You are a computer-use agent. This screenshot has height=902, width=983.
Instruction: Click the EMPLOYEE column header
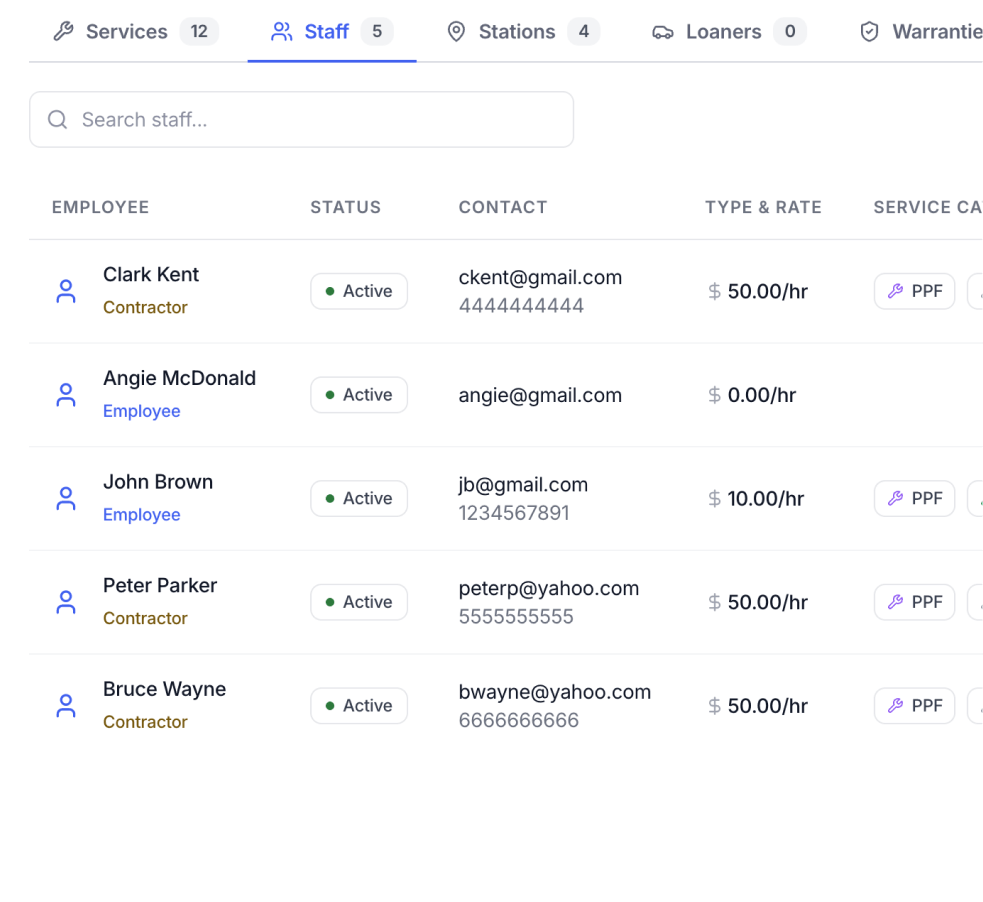(x=100, y=207)
